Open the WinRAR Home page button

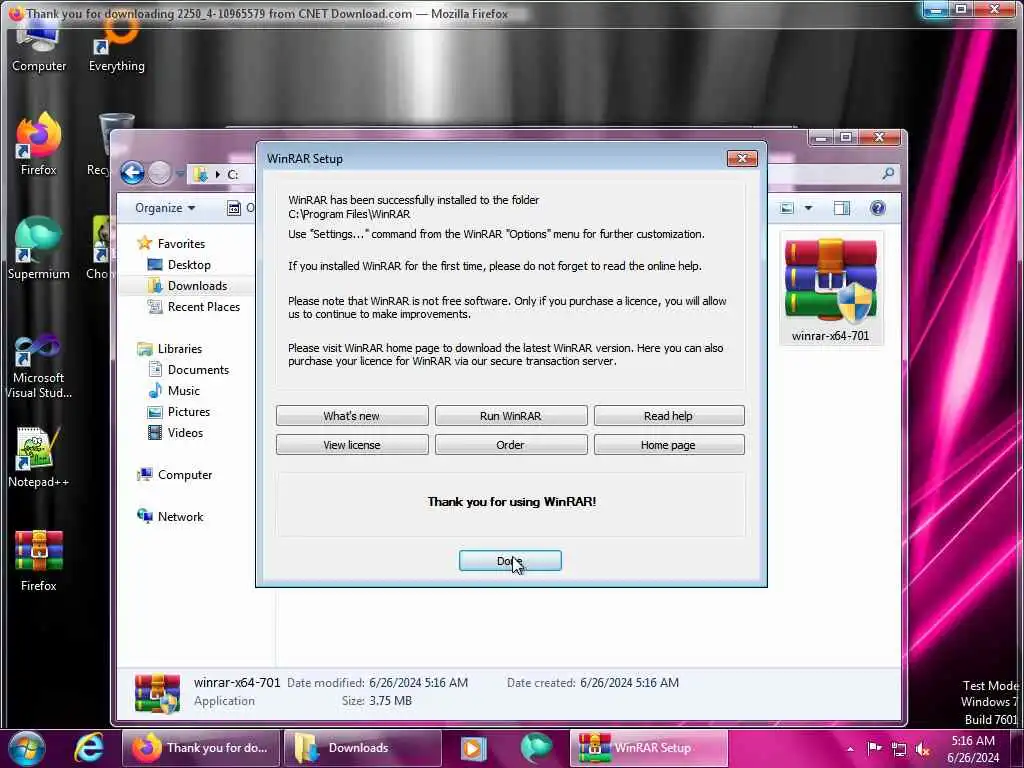pyautogui.click(x=669, y=445)
